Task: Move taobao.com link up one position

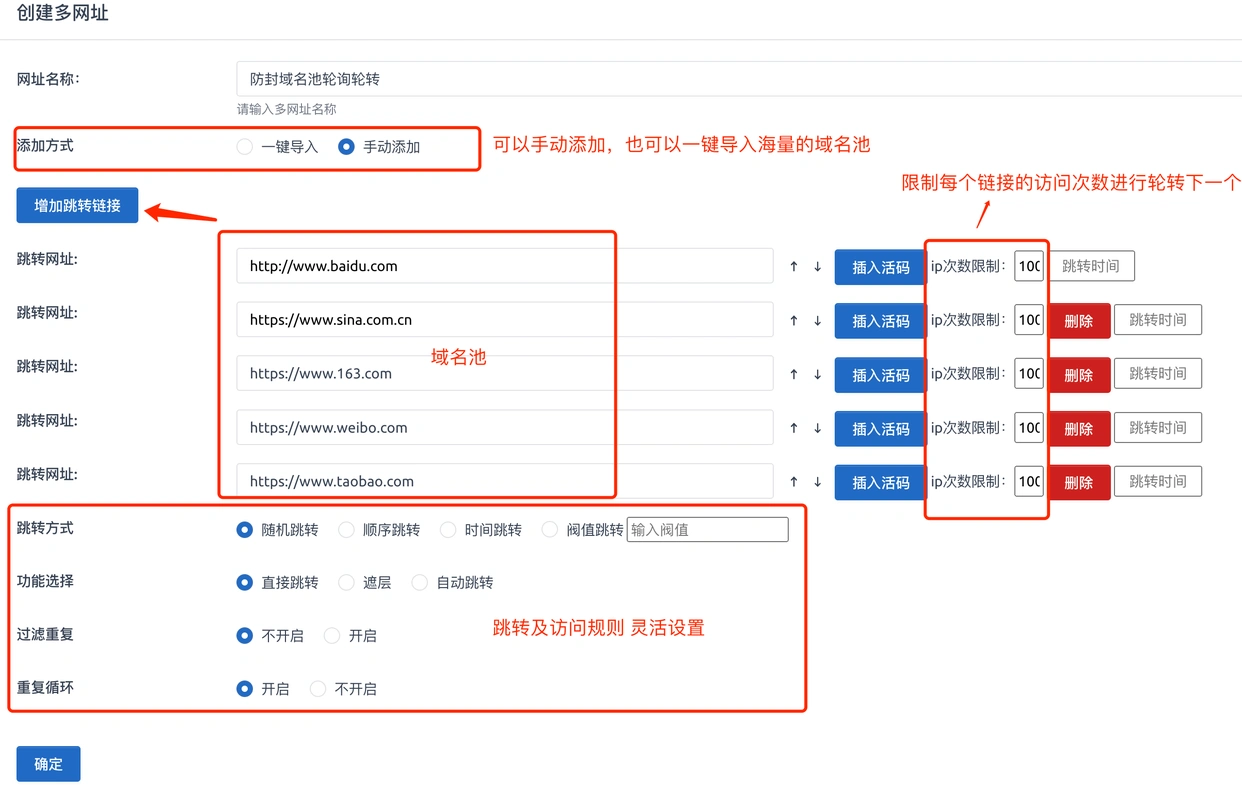Action: pyautogui.click(x=794, y=482)
